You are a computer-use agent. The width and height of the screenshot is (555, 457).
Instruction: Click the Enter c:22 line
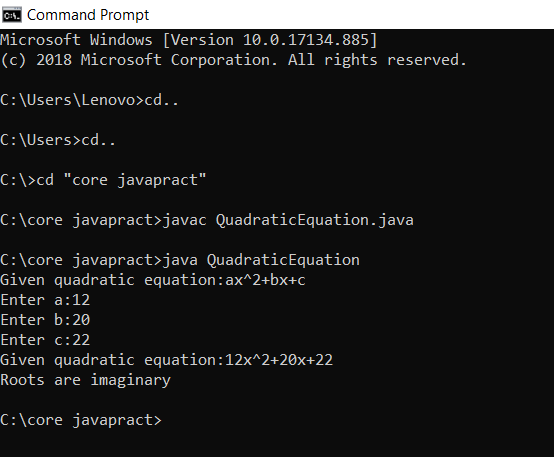tap(45, 340)
